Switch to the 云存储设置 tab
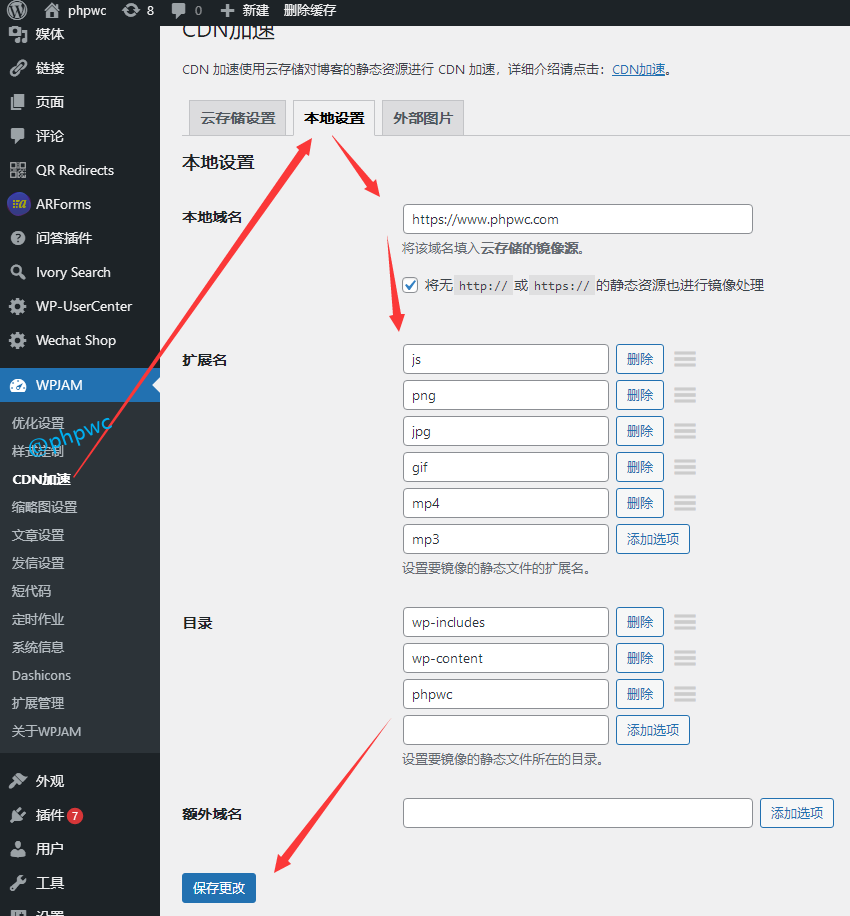This screenshot has height=916, width=850. pos(238,118)
